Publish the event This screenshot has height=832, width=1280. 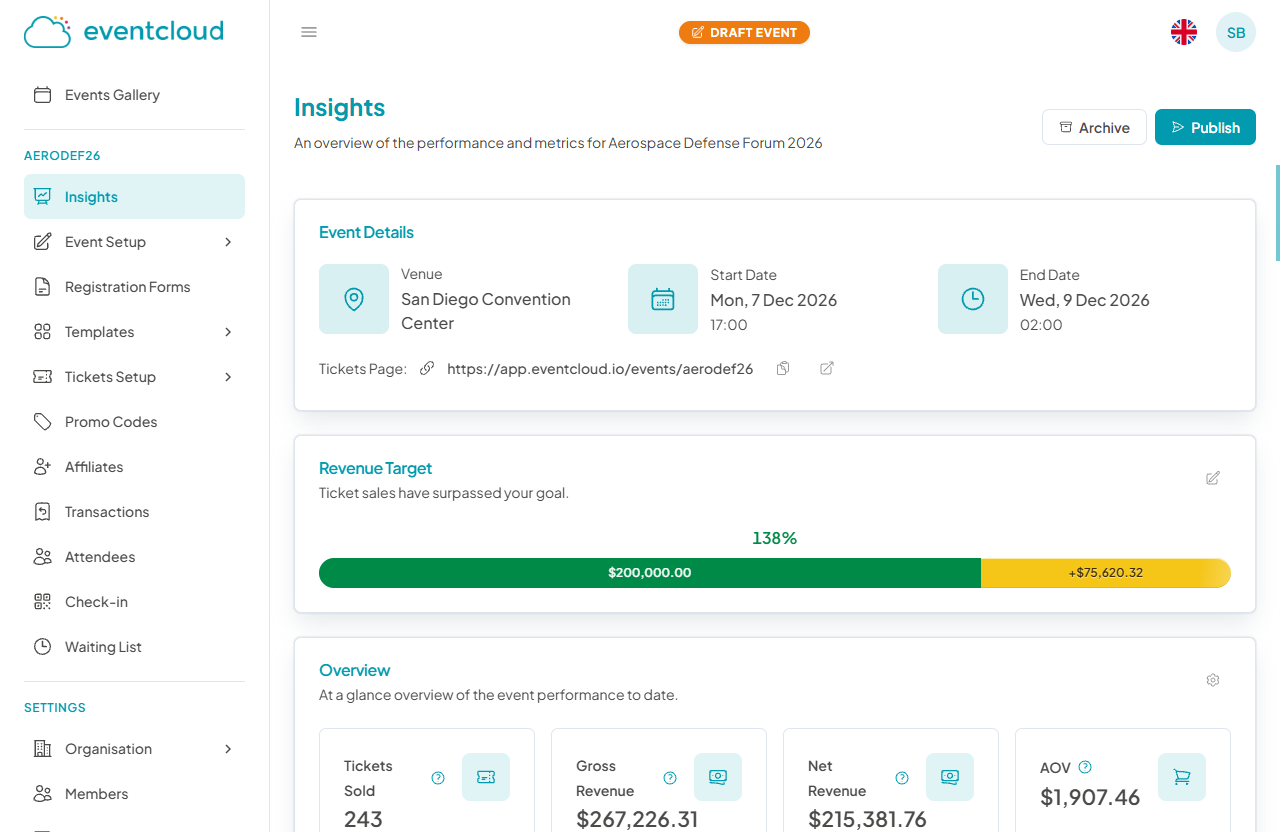pos(1205,127)
